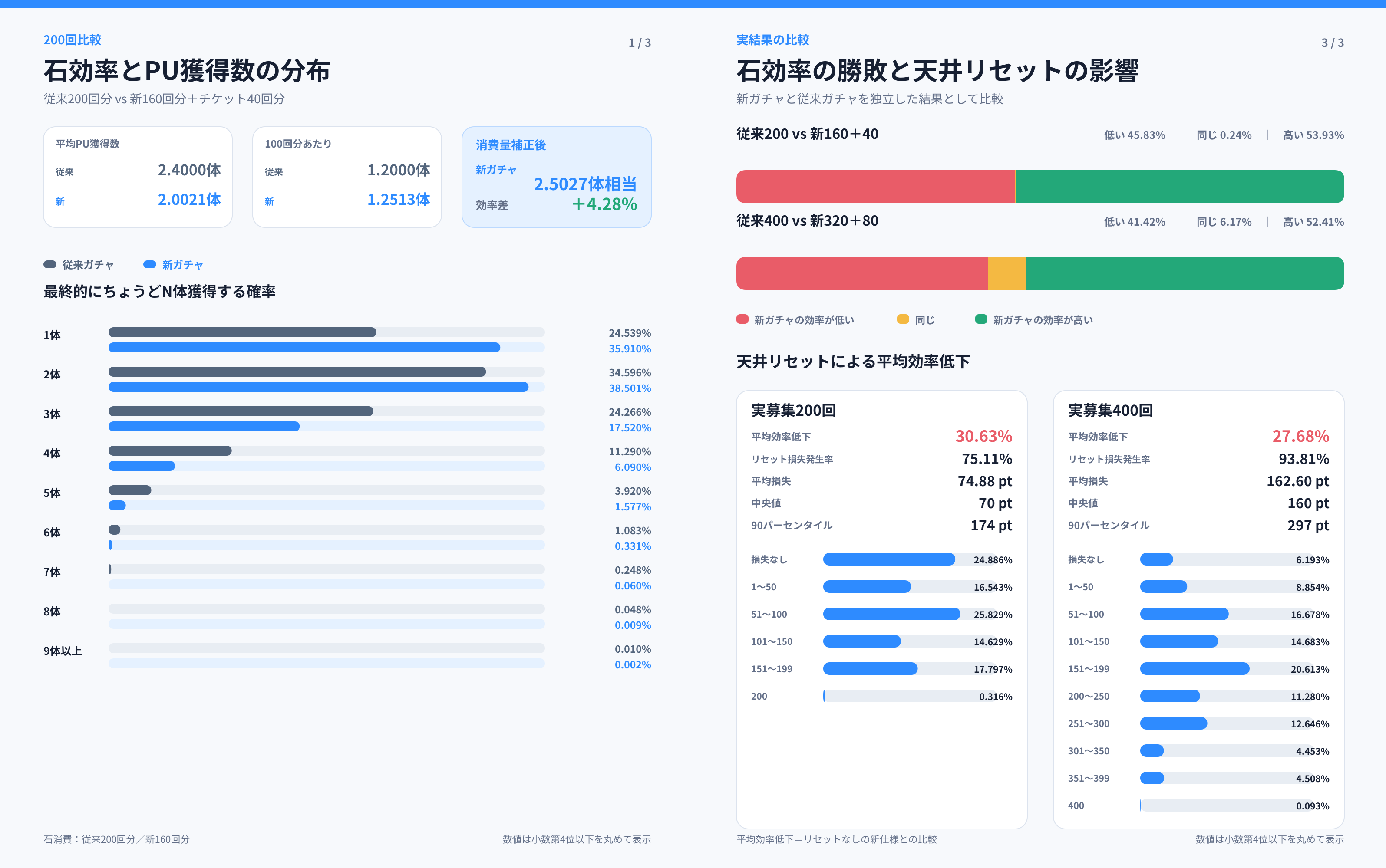1386x868 pixels.
Task: Click the "高い 53.93%" label
Action: [x=1313, y=135]
